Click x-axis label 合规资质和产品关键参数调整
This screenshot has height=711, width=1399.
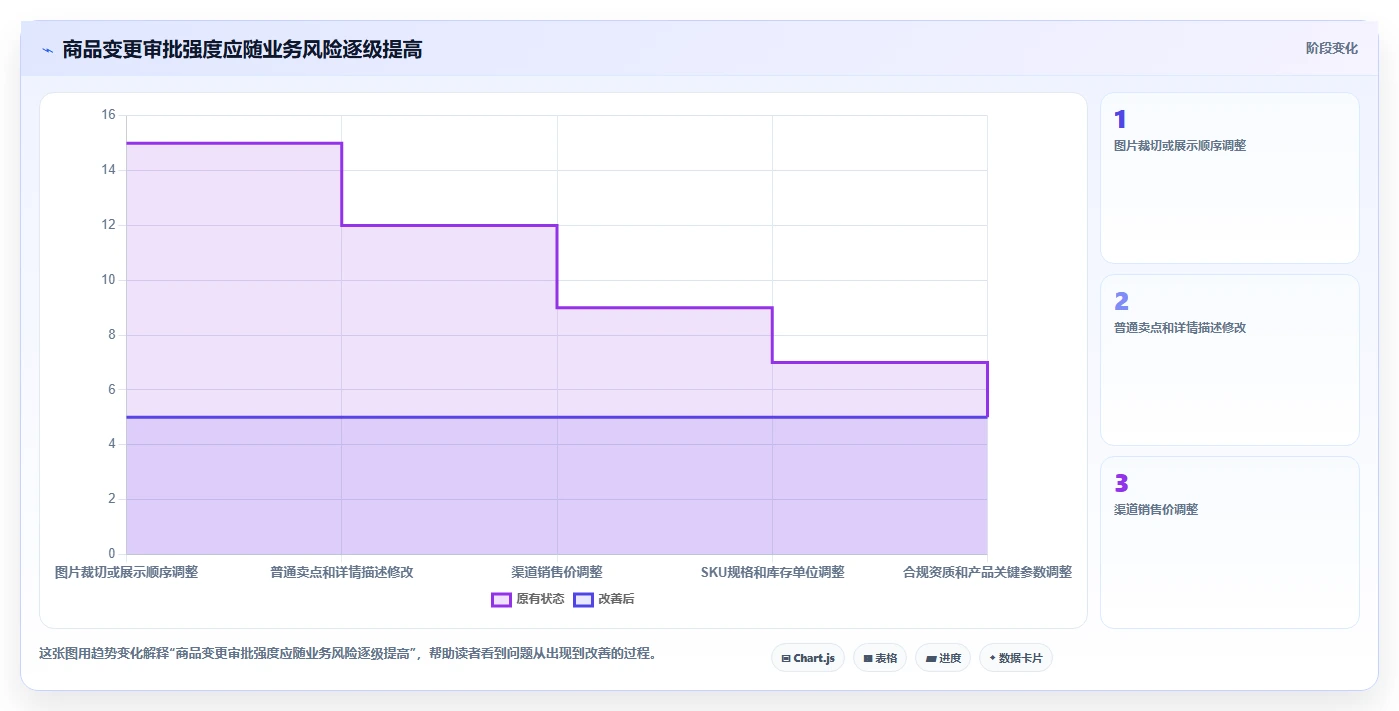pyautogui.click(x=987, y=573)
